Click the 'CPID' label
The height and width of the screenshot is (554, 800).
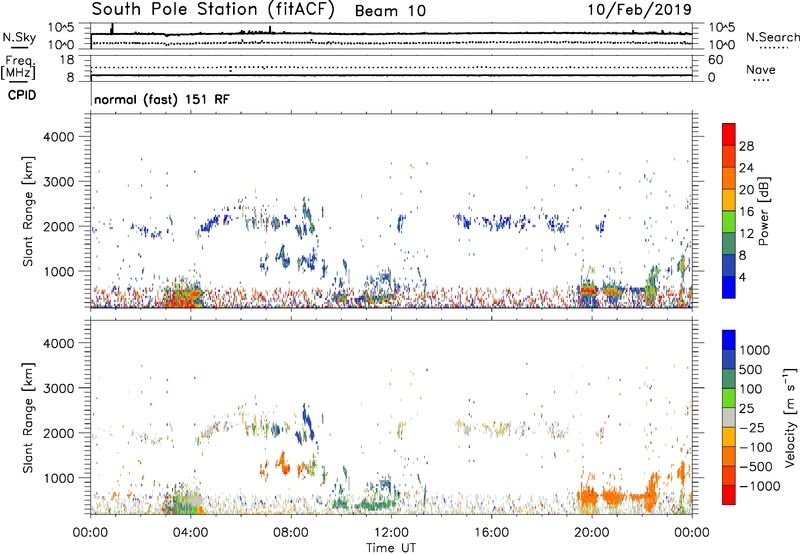coord(22,95)
